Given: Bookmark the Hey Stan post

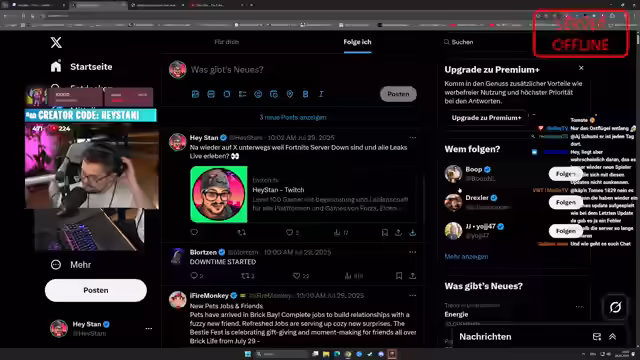Looking at the screenshot, I should click(x=384, y=233).
